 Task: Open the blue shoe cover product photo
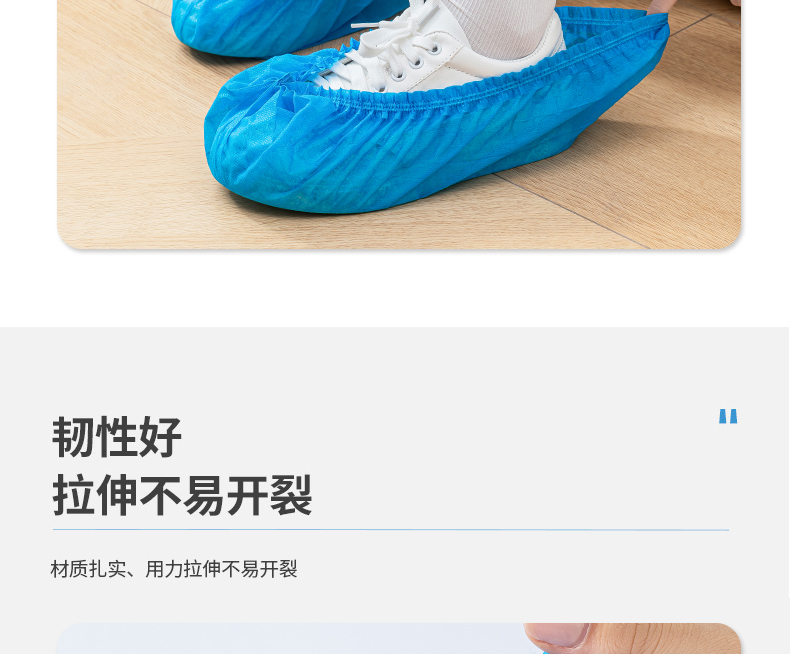tap(399, 124)
